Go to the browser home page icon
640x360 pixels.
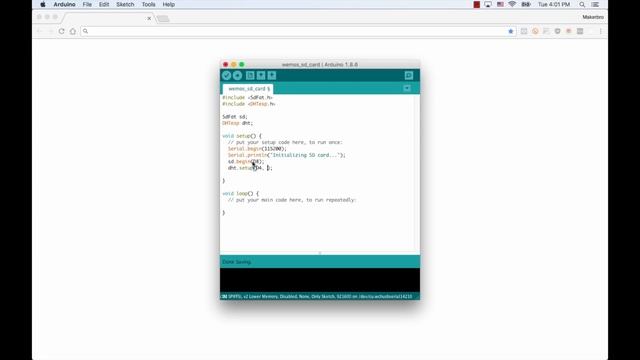tap(73, 31)
